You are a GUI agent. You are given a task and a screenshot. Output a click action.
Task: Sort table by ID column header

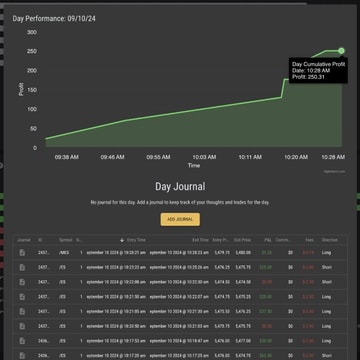(x=40, y=240)
